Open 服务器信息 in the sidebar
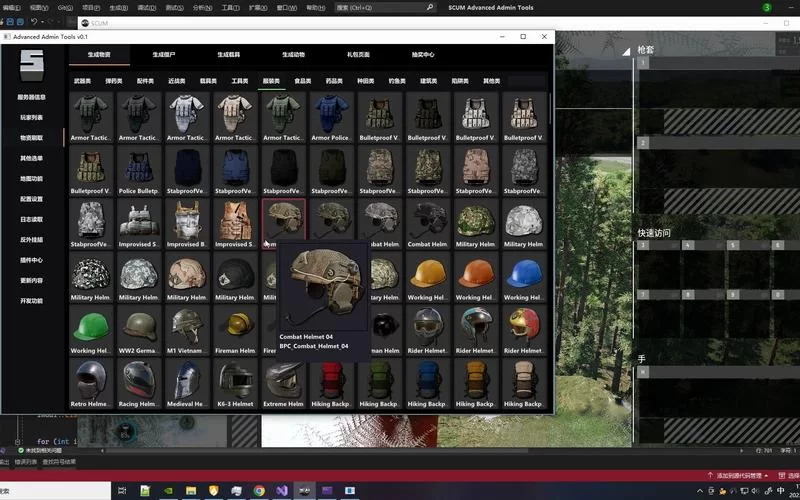This screenshot has height=500, width=800. pos(31,97)
